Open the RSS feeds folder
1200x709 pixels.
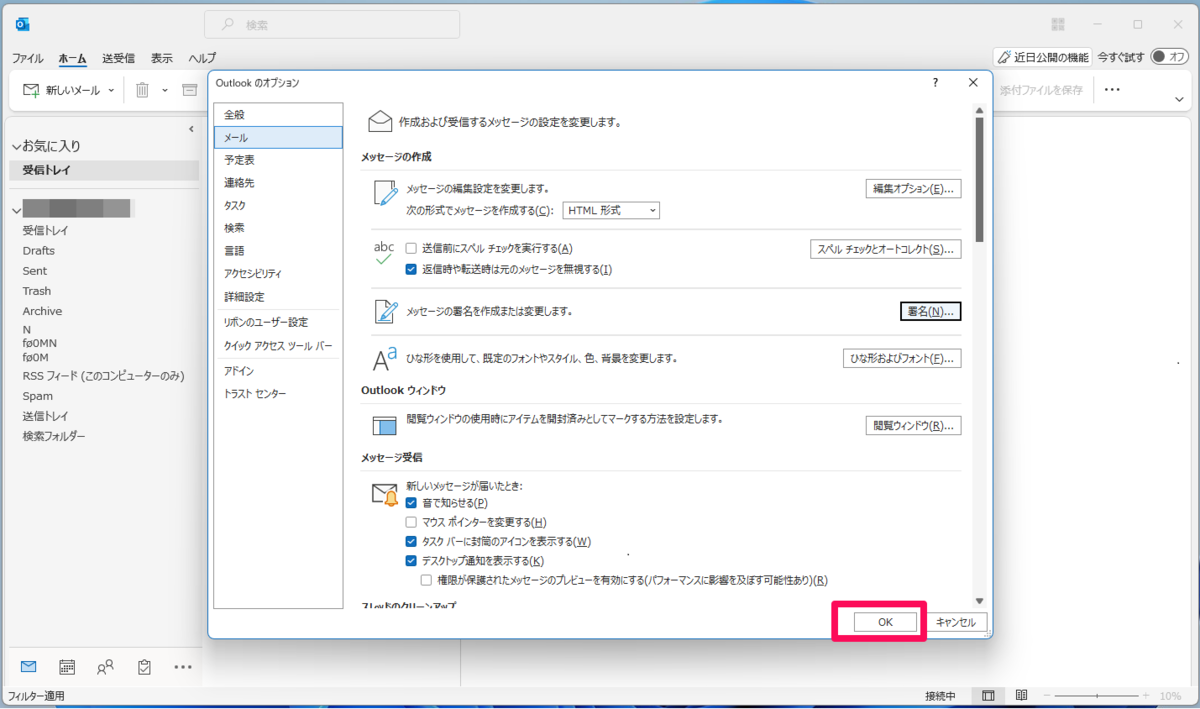[x=104, y=376]
